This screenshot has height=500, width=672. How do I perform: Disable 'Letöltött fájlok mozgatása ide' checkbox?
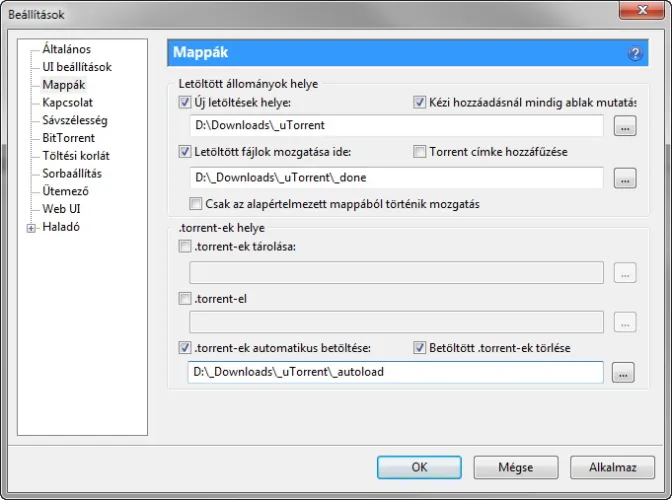[185, 152]
